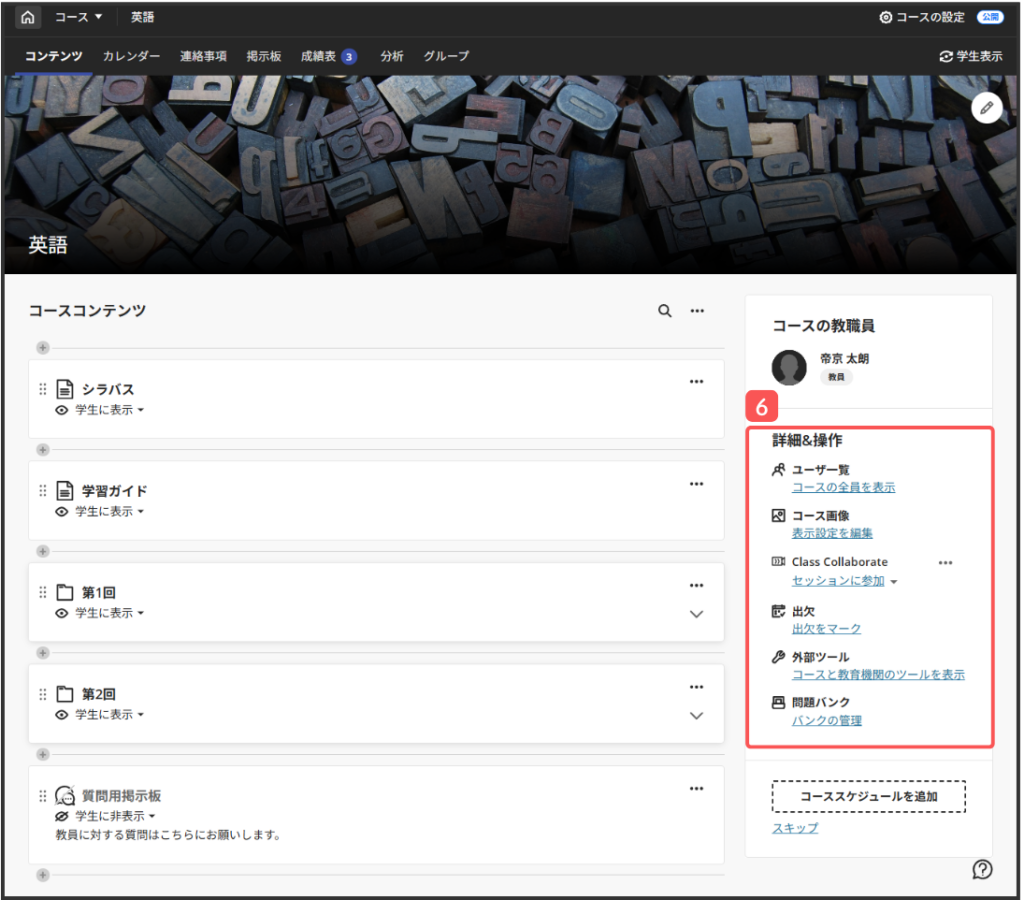1024x900 pixels.
Task: Click plus icon above シラバス to add content
Action: [x=43, y=347]
